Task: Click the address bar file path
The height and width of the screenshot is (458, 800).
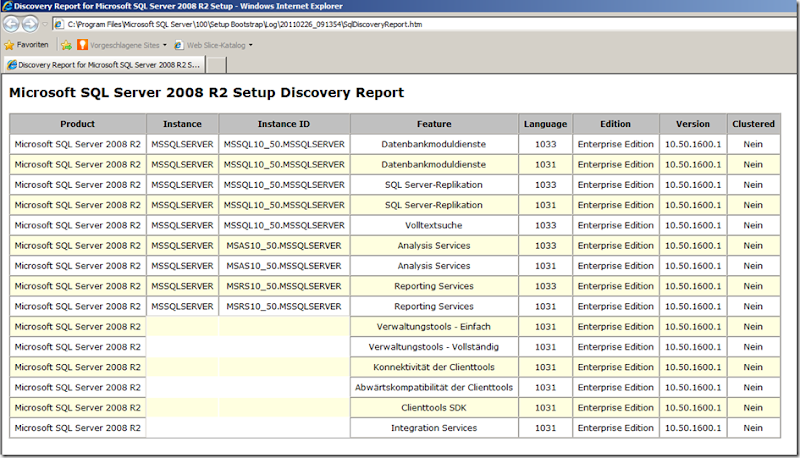Action: click(x=245, y=24)
